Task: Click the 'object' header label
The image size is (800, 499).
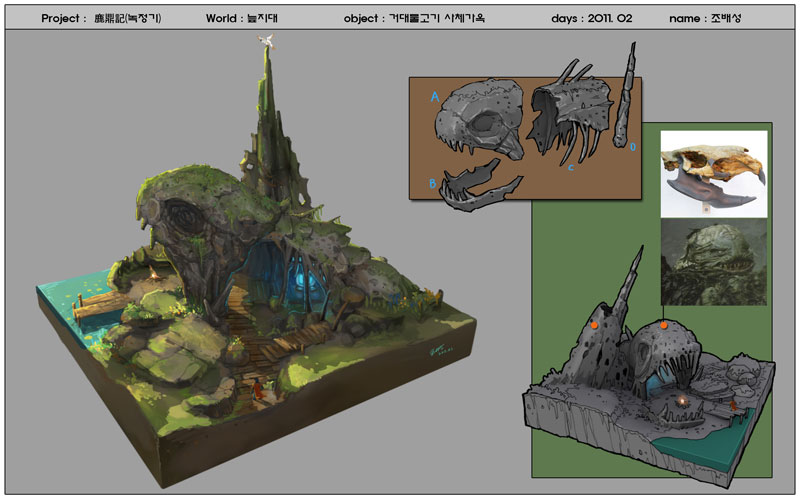Action: click(x=363, y=19)
